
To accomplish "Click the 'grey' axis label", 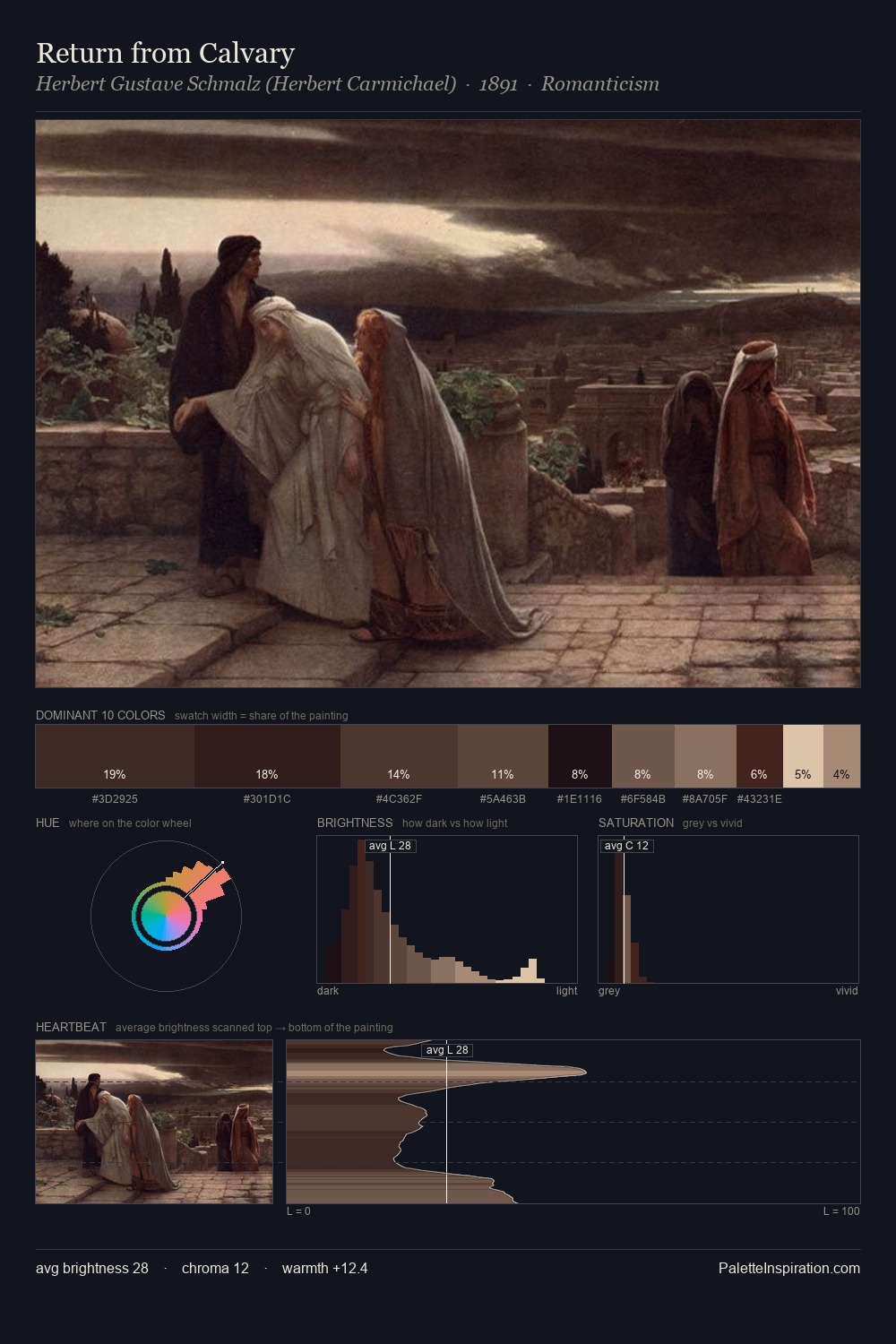I will tap(609, 990).
